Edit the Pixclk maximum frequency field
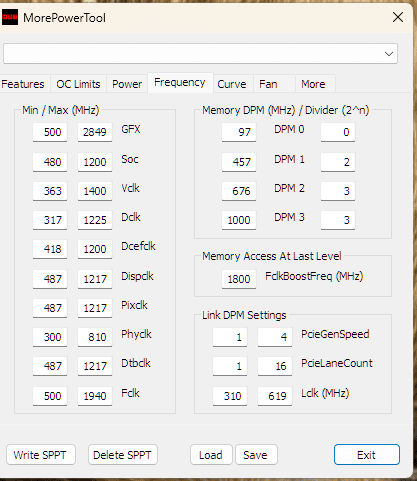 point(95,308)
